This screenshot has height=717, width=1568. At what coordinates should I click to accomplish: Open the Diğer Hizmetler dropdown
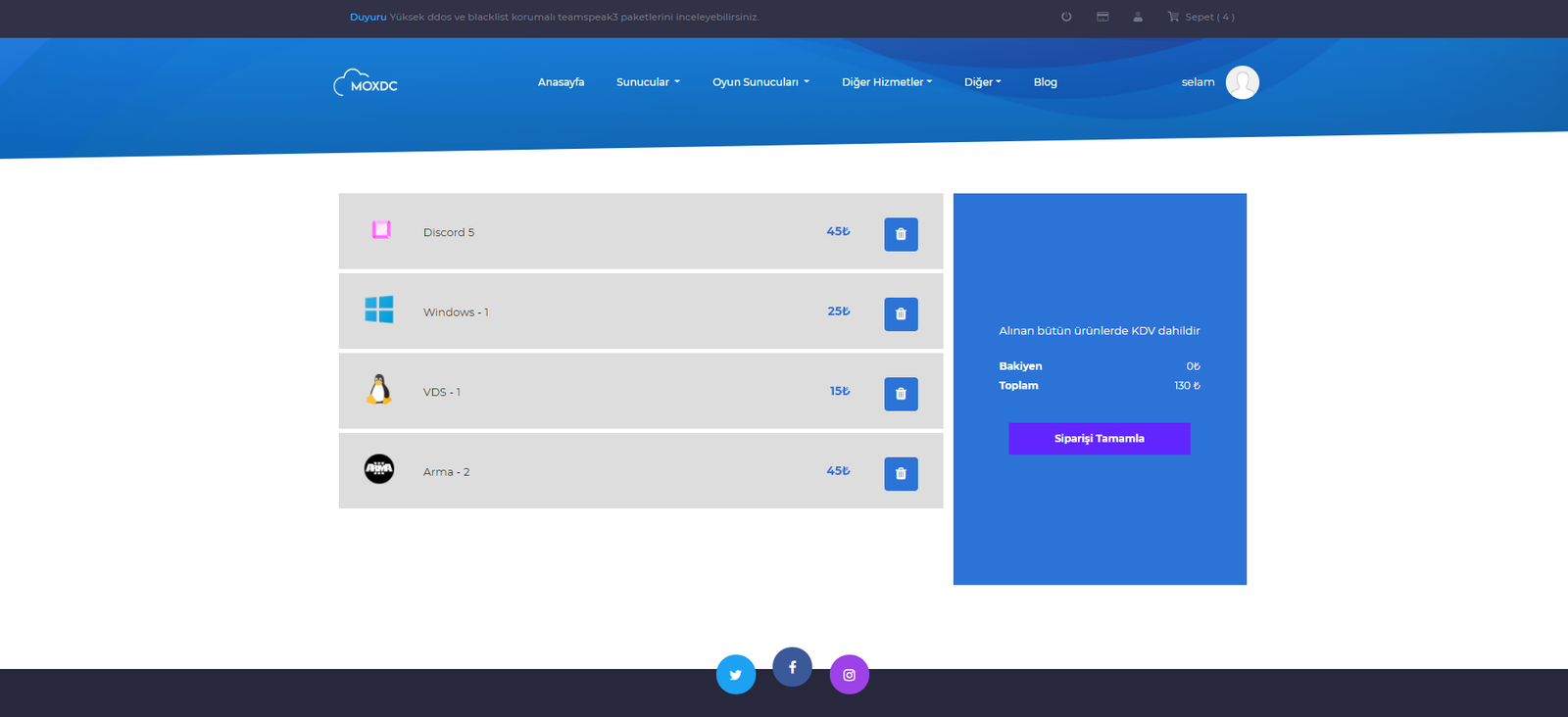click(887, 82)
